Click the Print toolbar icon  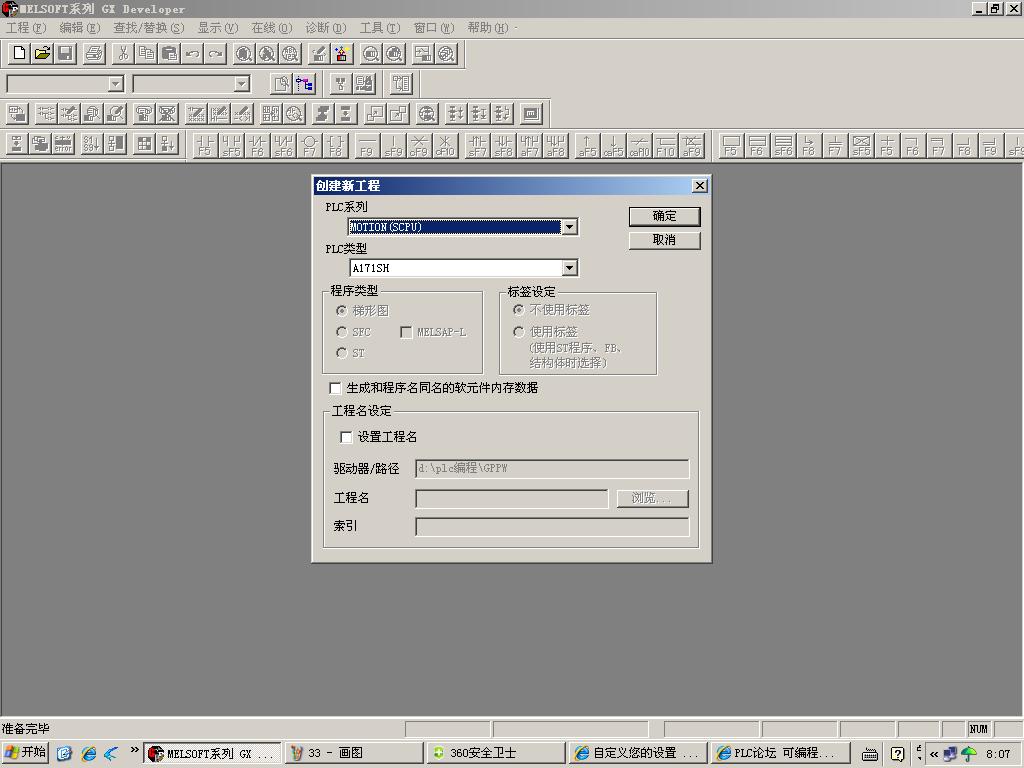coord(94,54)
